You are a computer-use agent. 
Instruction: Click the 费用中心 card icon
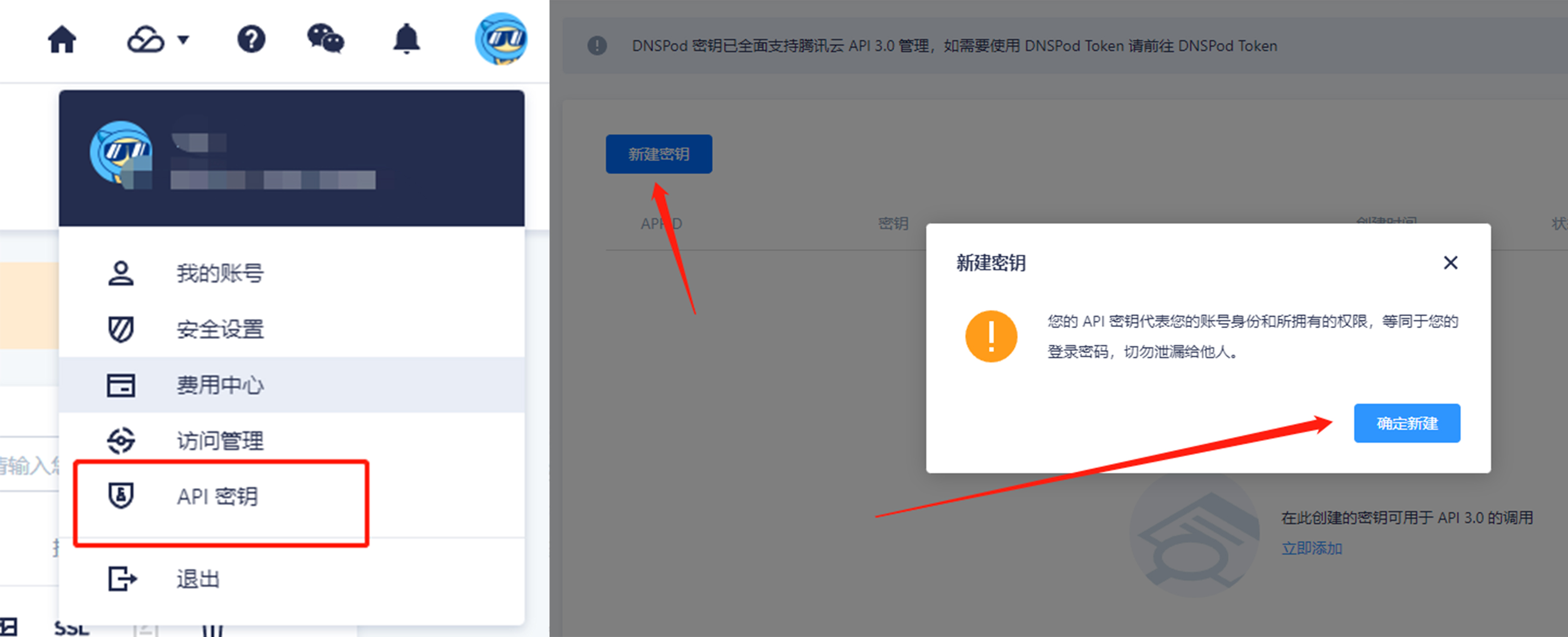[121, 384]
